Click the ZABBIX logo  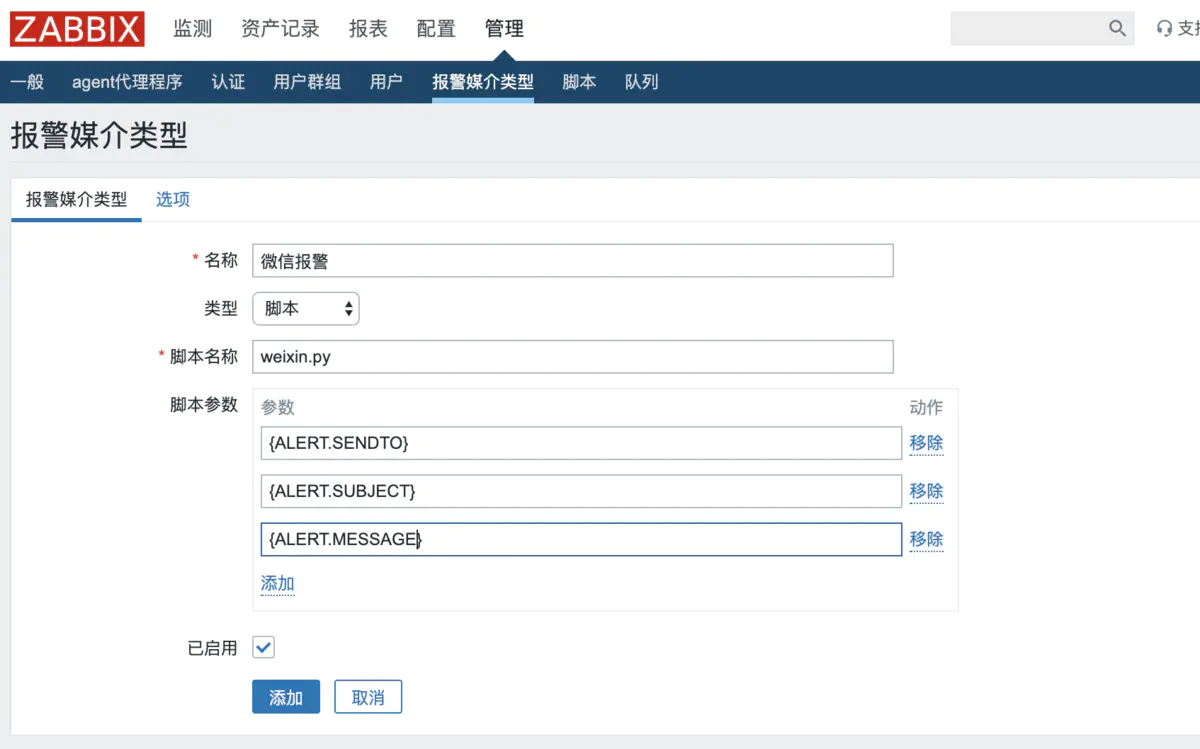click(77, 29)
